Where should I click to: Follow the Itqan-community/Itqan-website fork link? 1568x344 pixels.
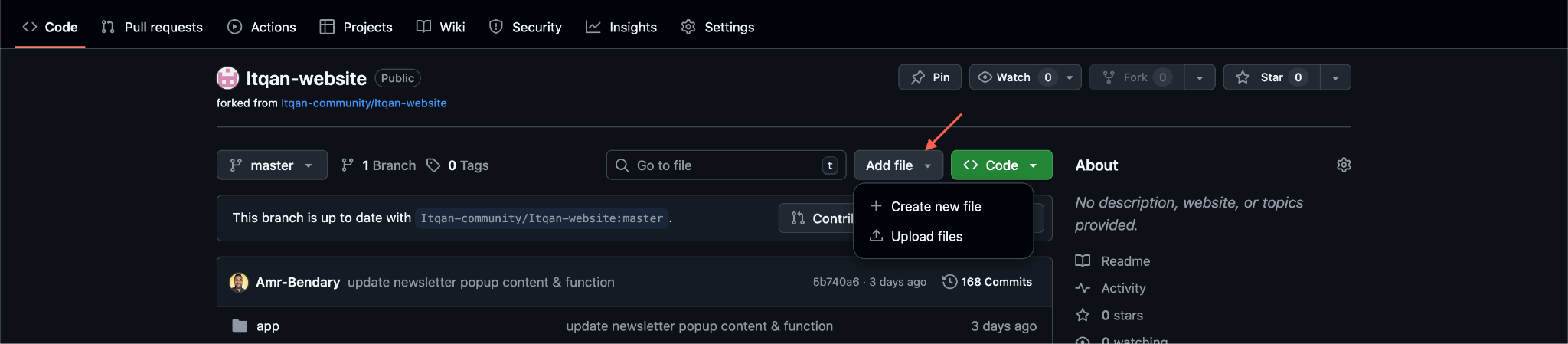(x=364, y=103)
